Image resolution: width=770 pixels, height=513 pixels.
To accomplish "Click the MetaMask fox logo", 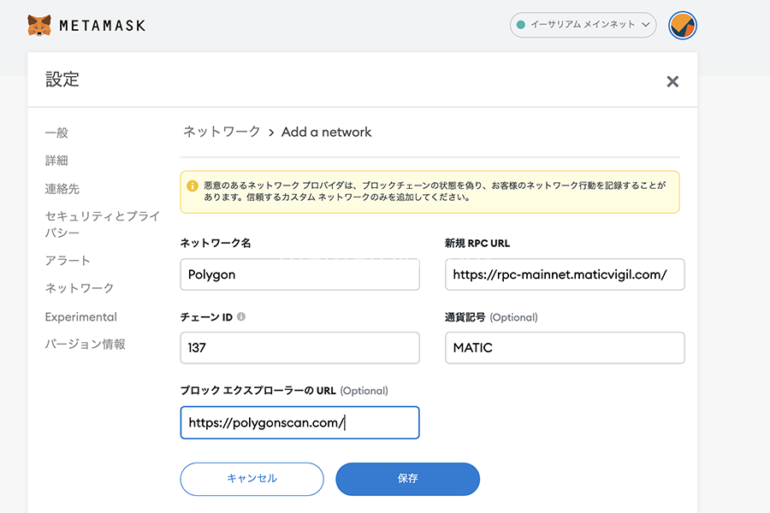I will [x=39, y=25].
